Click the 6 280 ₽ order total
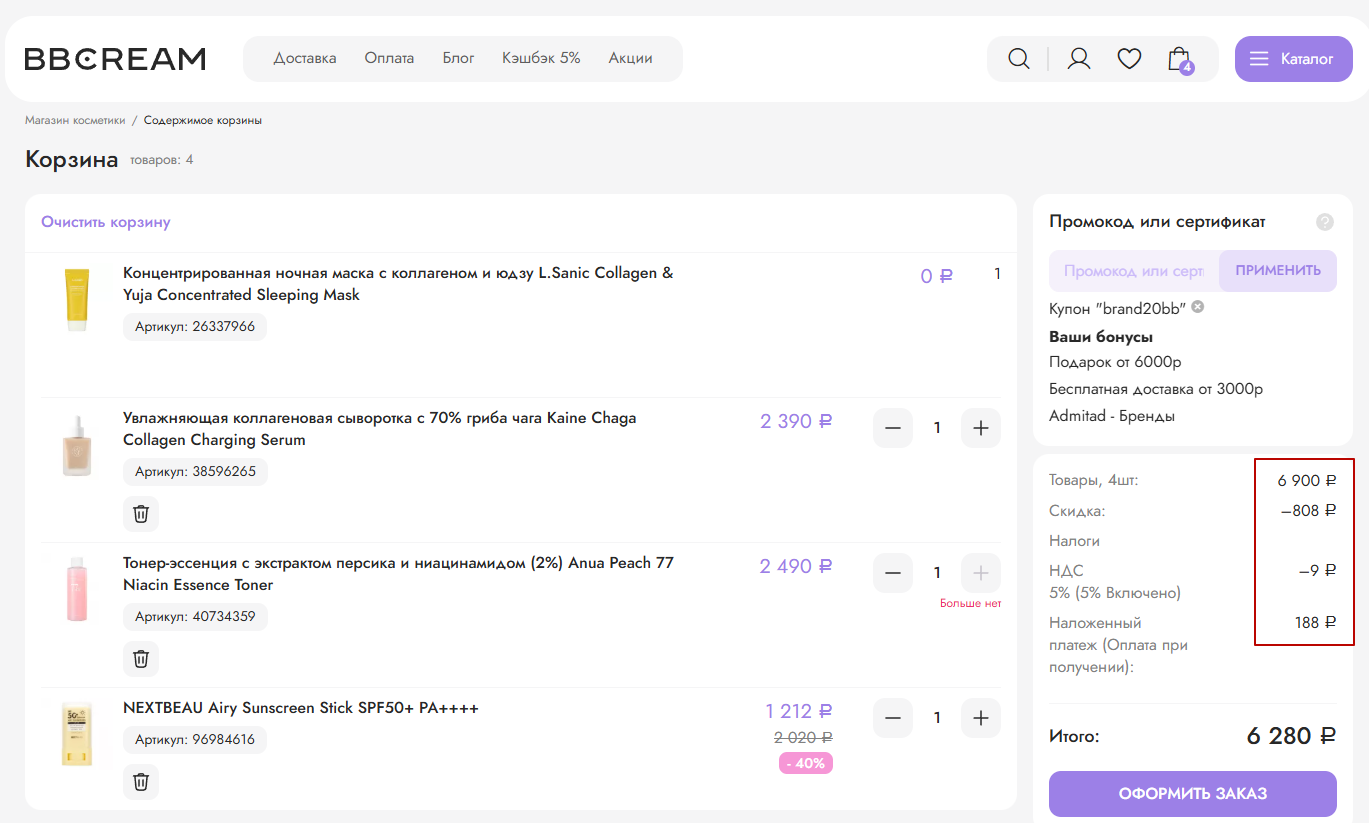 click(1291, 736)
